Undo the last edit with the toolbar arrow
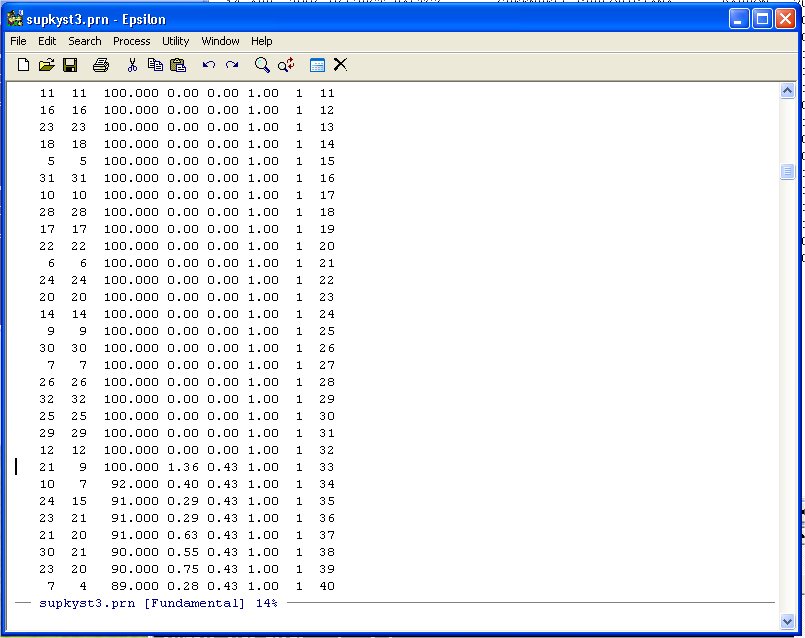Image resolution: width=805 pixels, height=638 pixels. (208, 65)
